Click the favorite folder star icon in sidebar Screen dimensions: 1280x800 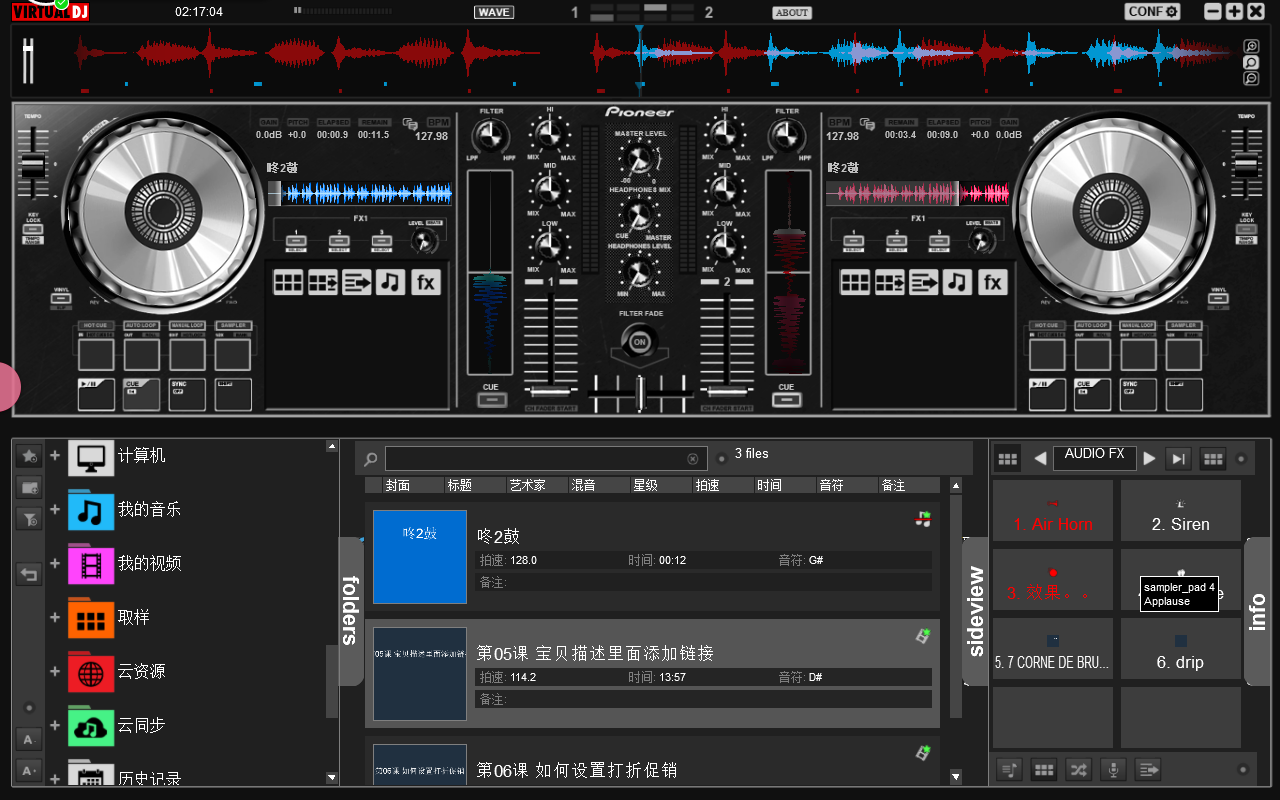(x=29, y=455)
